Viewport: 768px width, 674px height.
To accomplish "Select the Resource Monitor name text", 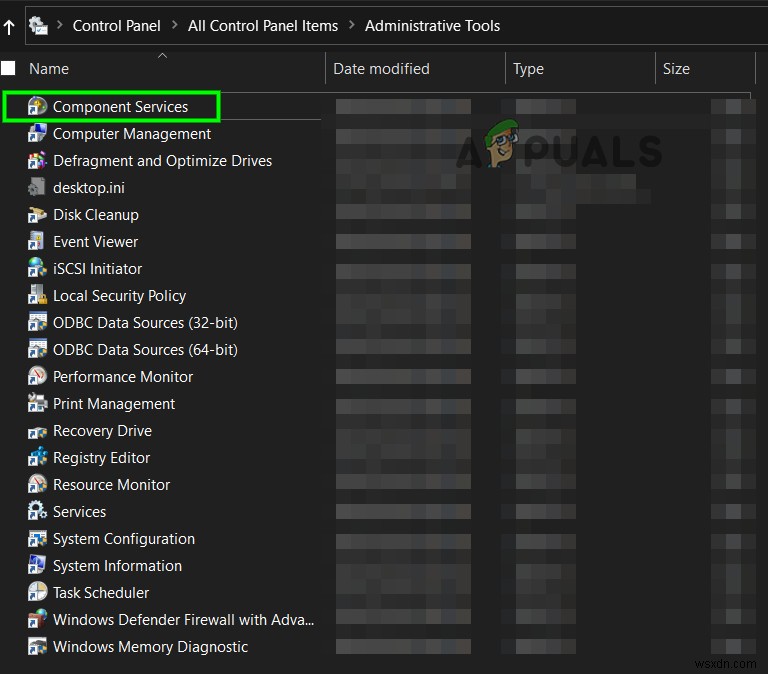I will pyautogui.click(x=112, y=485).
